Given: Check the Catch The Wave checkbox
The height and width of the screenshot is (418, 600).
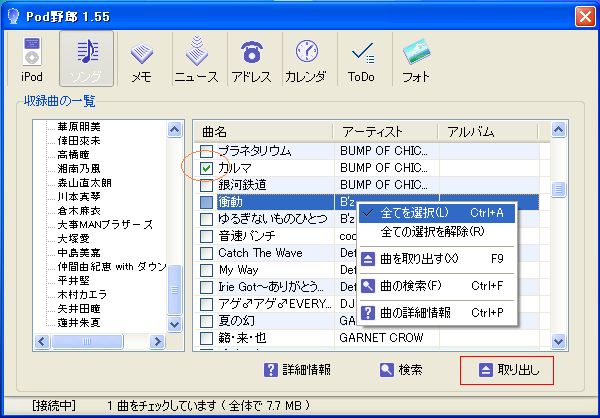Looking at the screenshot, I should [207, 253].
